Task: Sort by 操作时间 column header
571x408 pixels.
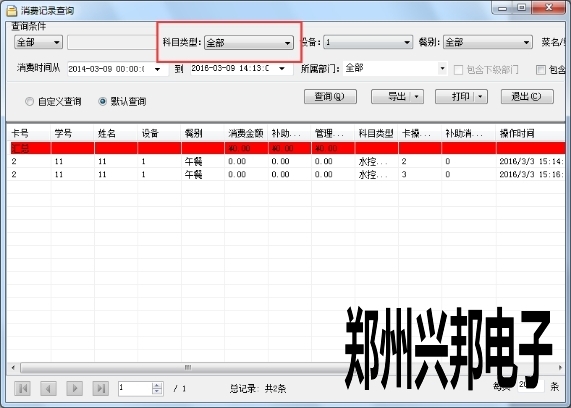Action: [530, 133]
